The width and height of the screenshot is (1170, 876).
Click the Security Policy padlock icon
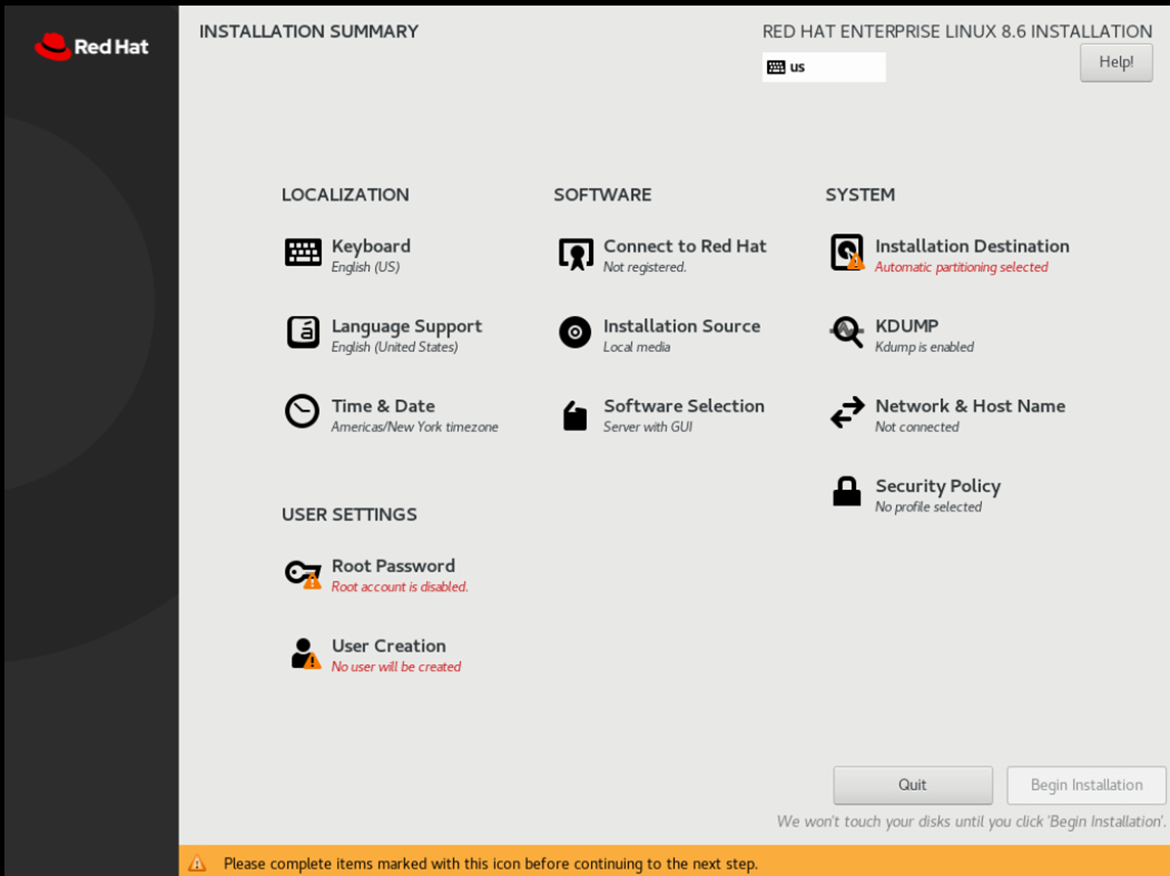[x=846, y=491]
